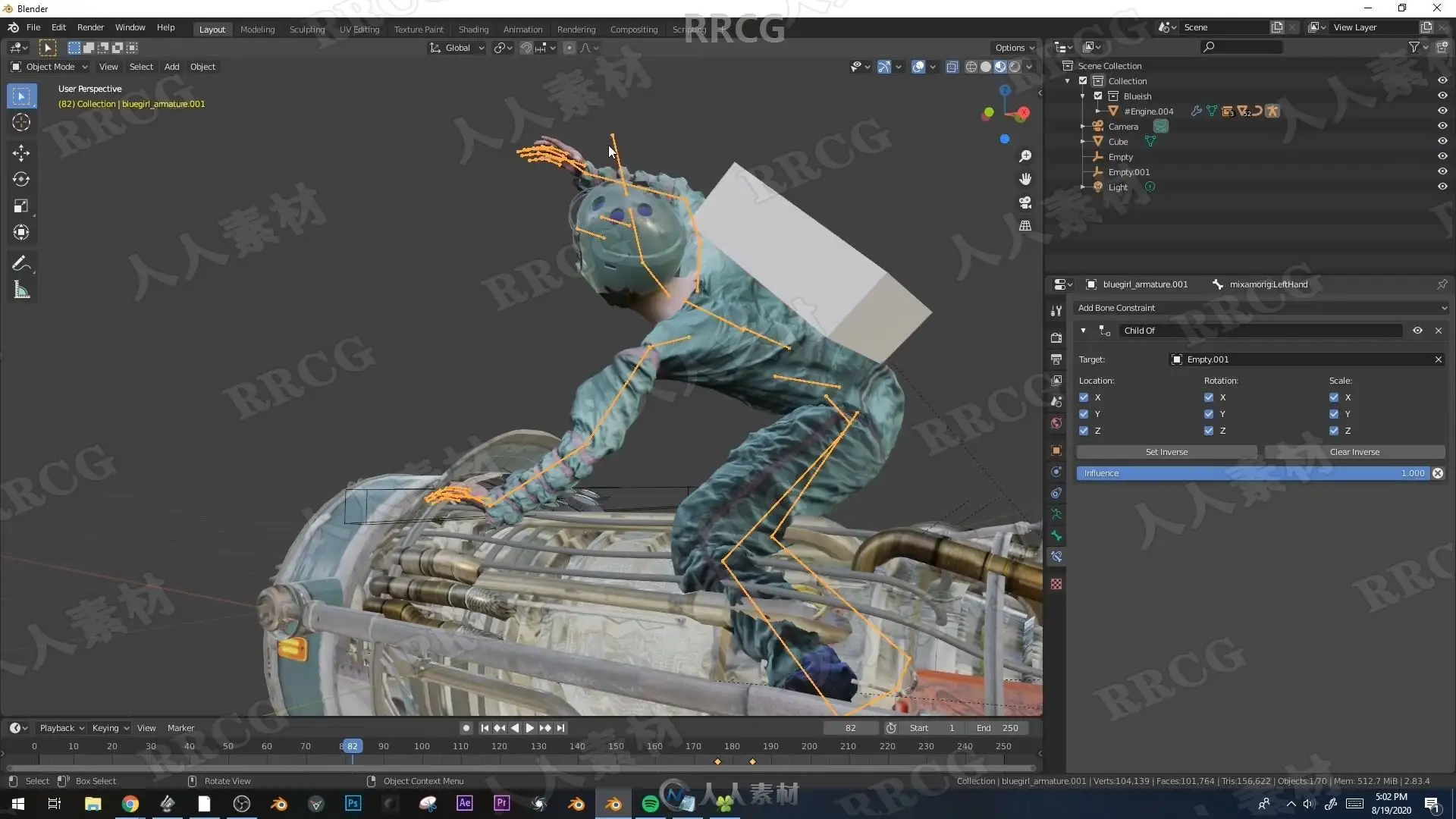Hide the Cube object in outliner
Viewport: 1456px width, 819px height.
[1442, 142]
